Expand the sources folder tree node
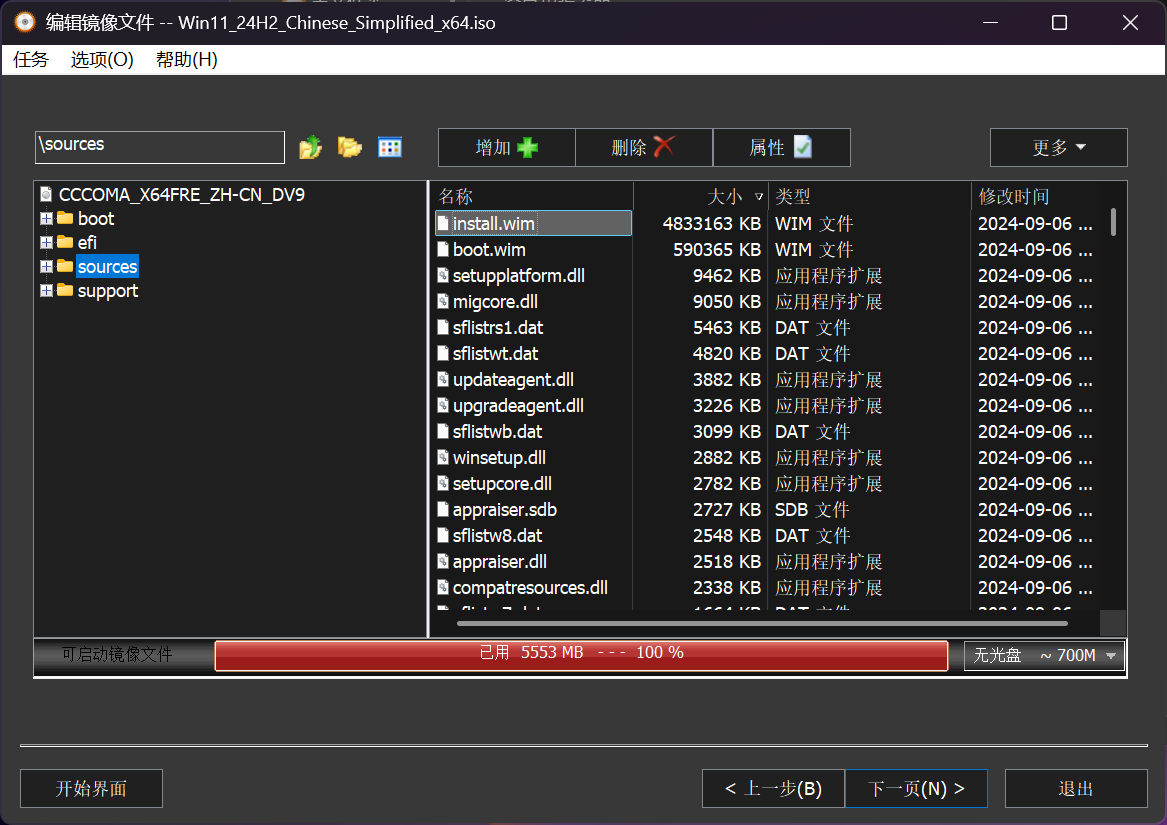The height and width of the screenshot is (825, 1167). point(46,267)
